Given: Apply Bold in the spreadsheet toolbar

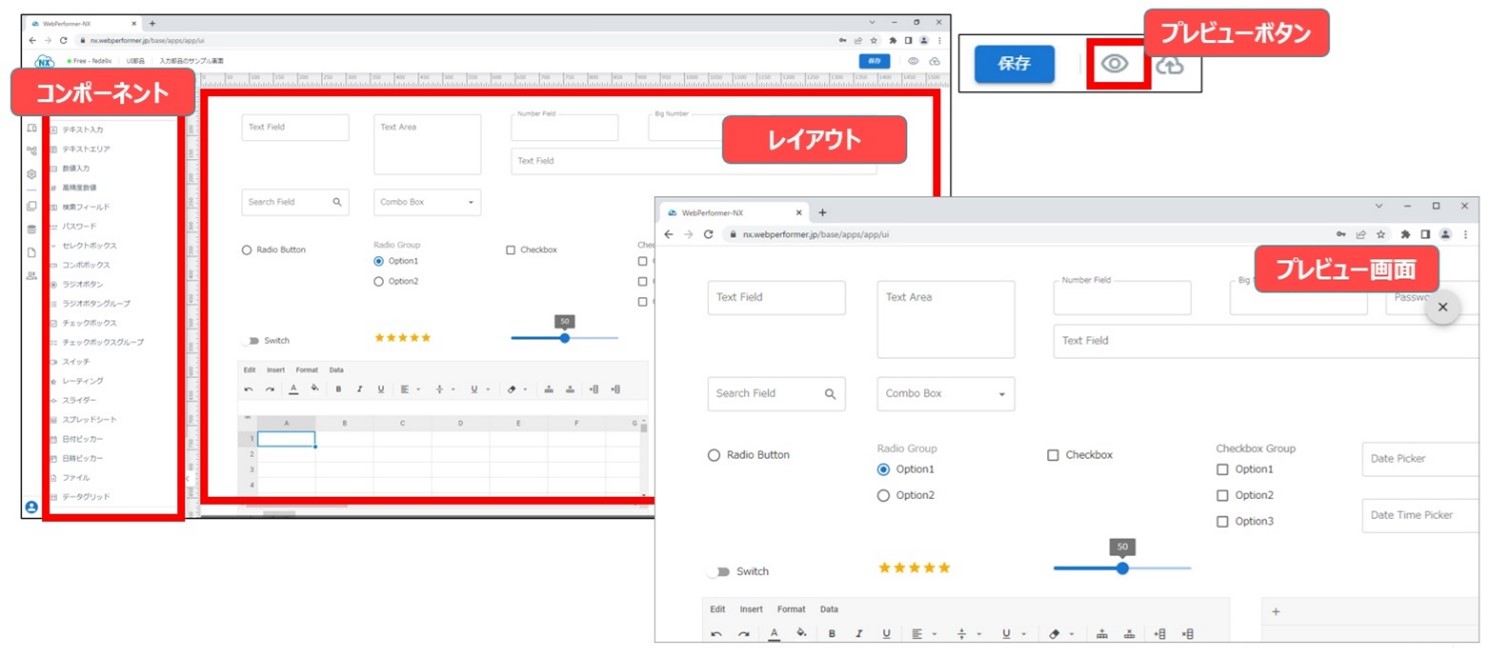Looking at the screenshot, I should pyautogui.click(x=832, y=633).
